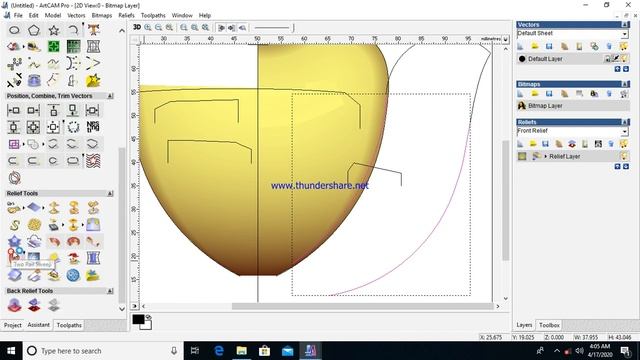Click the Nesting vectors icon
This screenshot has height=360, width=640.
[93, 127]
